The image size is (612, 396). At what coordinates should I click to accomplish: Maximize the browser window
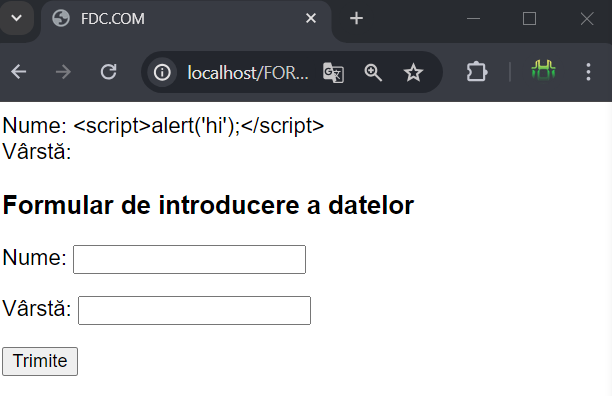[529, 18]
